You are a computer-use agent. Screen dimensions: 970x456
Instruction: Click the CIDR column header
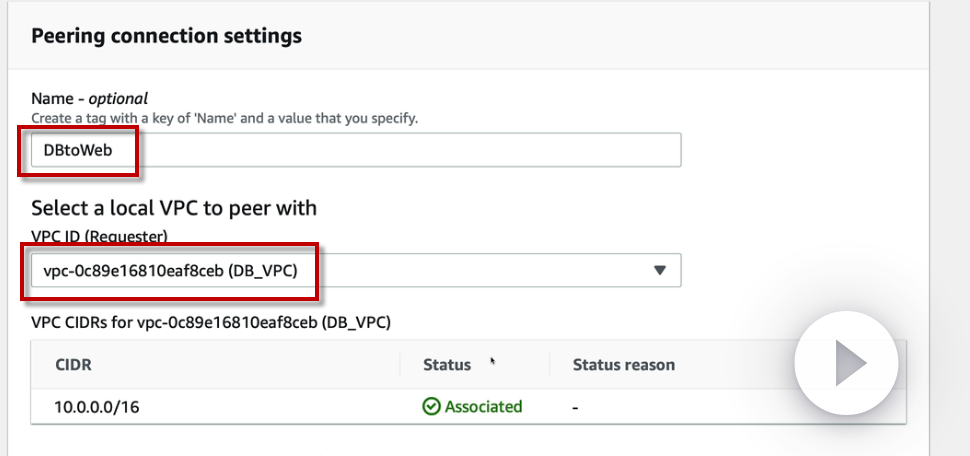74,365
